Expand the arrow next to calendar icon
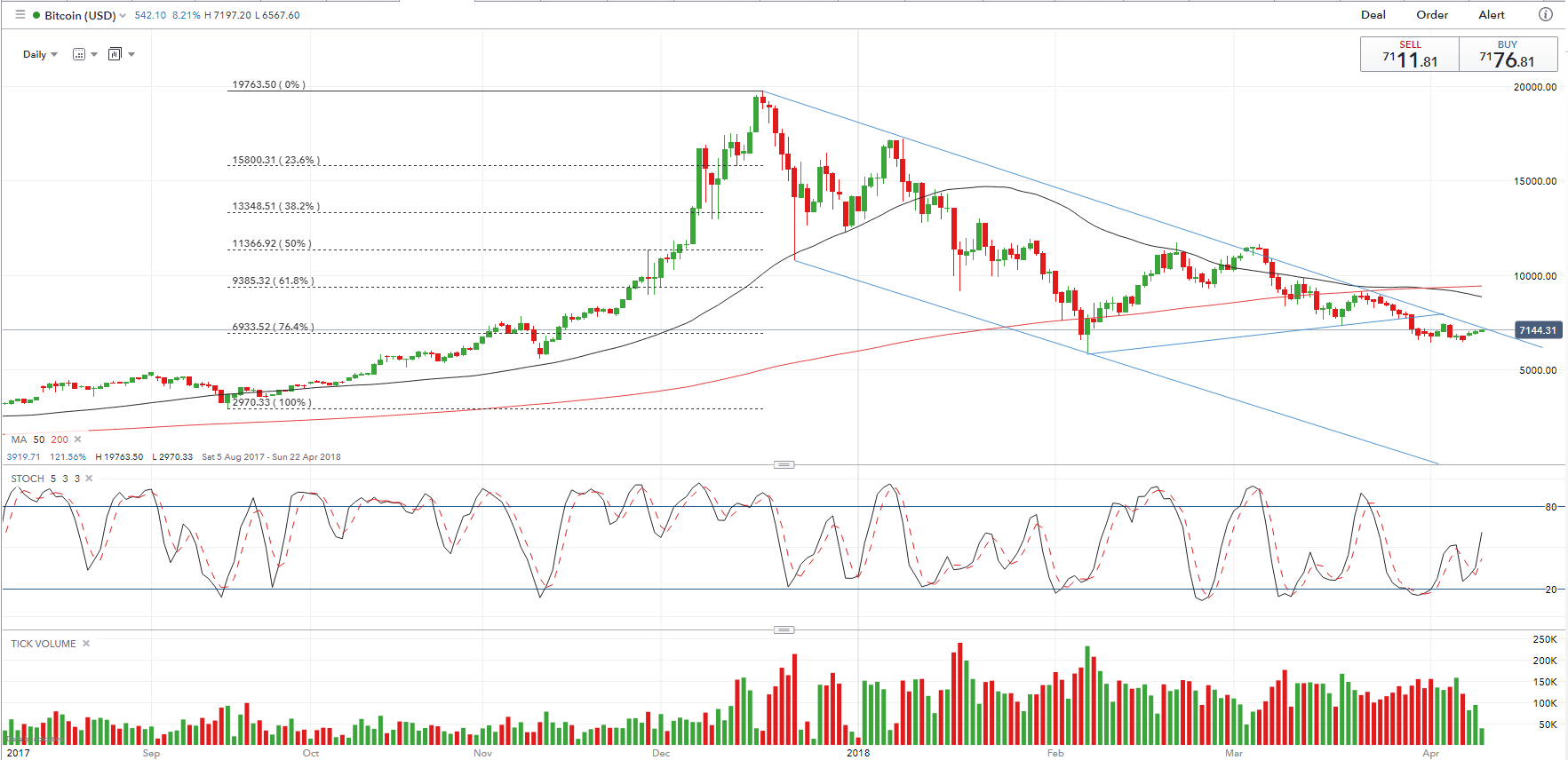The width and height of the screenshot is (1568, 760). (x=94, y=54)
